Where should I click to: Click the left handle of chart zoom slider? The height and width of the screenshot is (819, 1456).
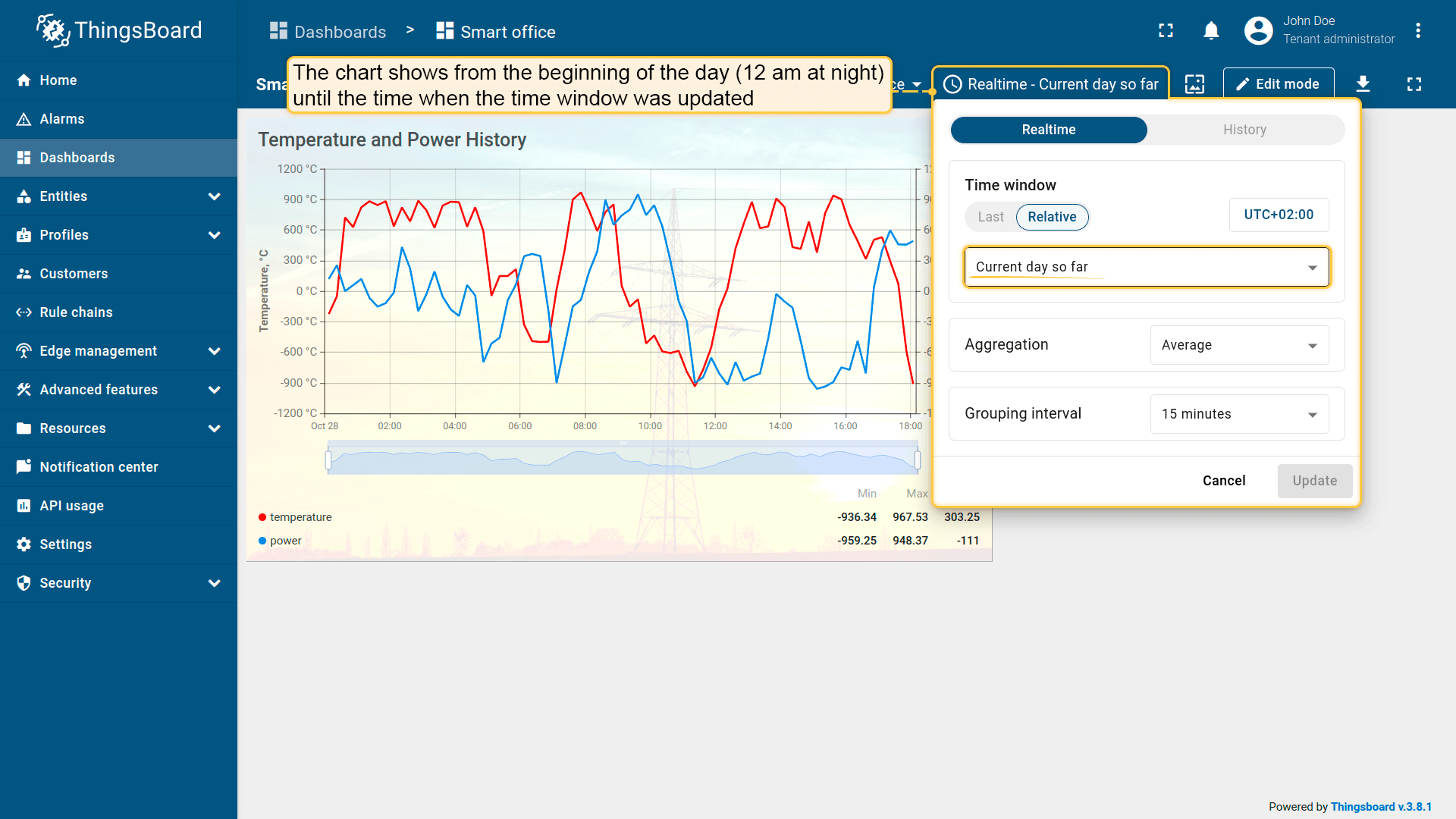[x=328, y=460]
